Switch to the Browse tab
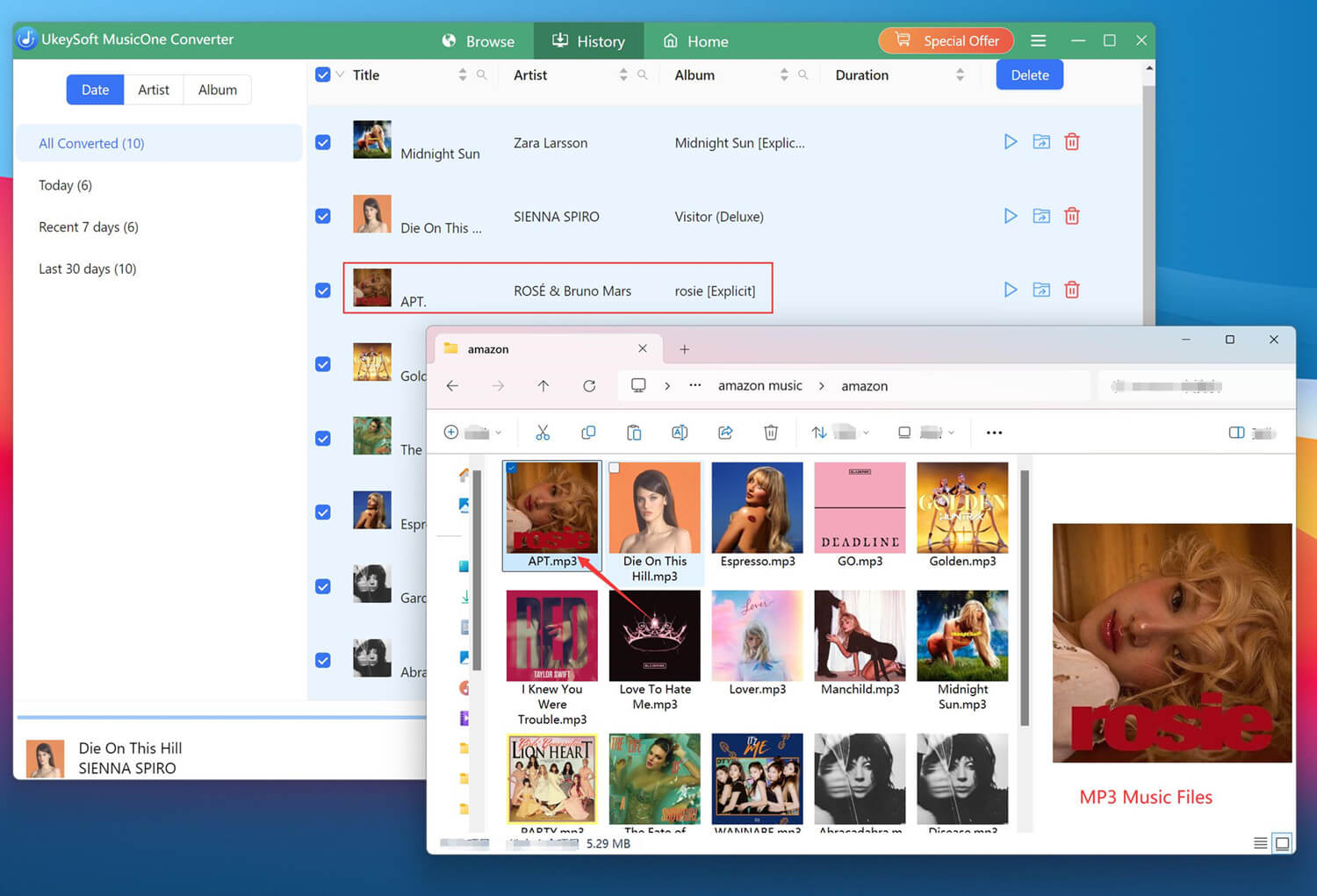1317x896 pixels. pyautogui.click(x=479, y=41)
